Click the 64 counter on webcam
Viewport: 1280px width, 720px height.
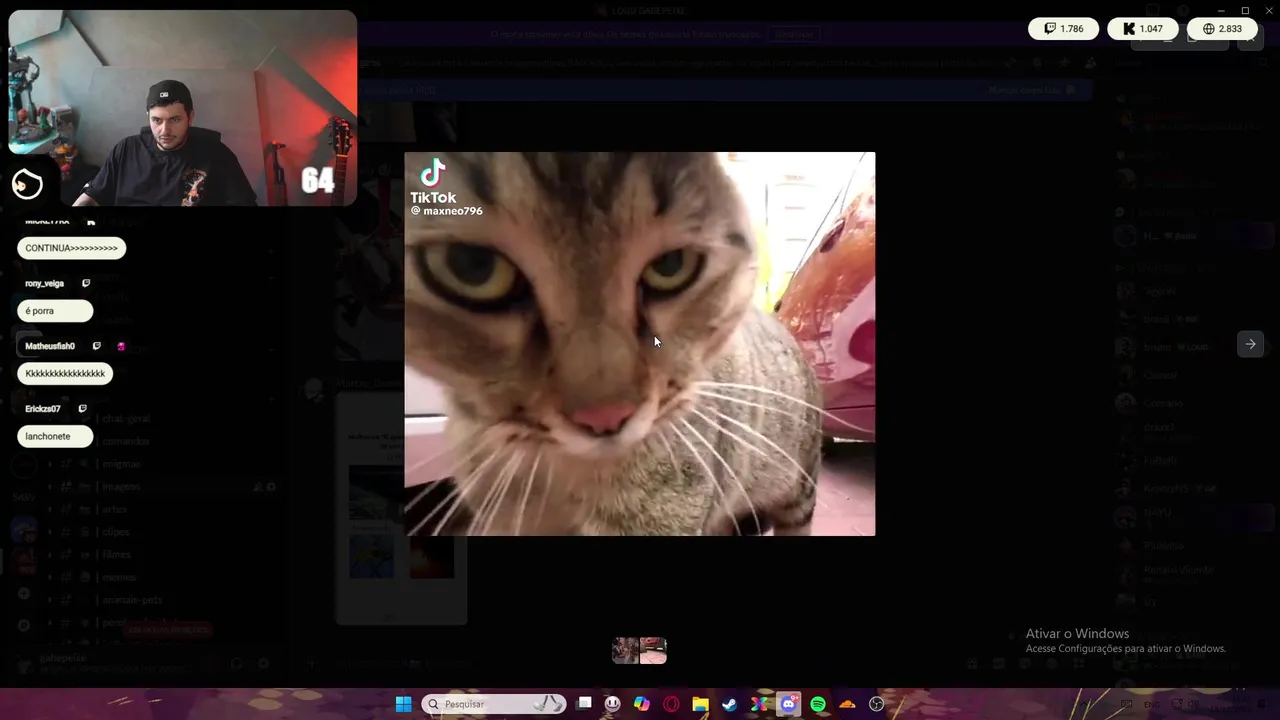(317, 180)
